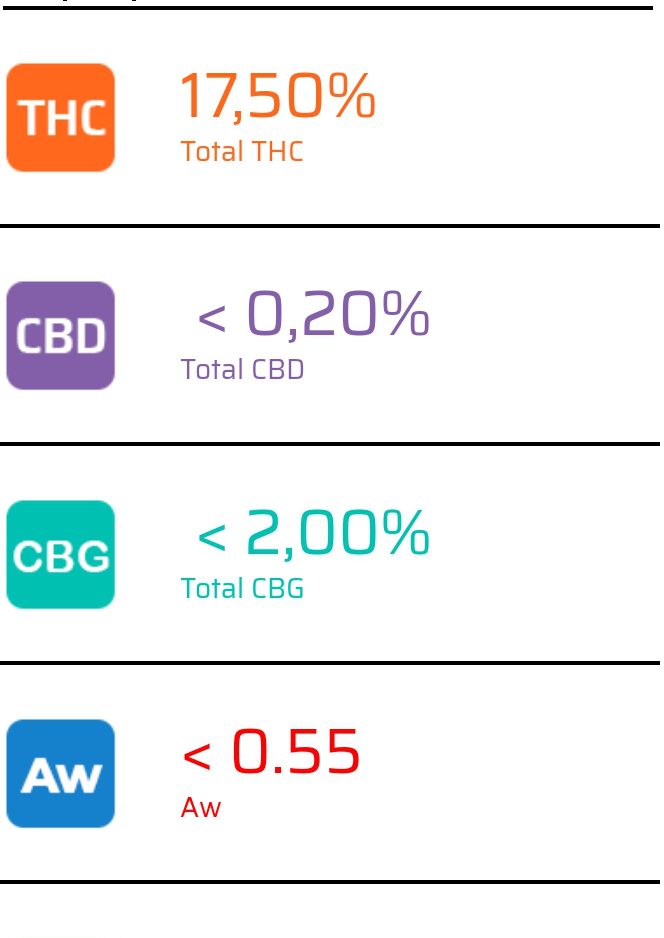Screen dimensions: 664x938
Task: Click the teal less-than sign
Action: [212, 537]
